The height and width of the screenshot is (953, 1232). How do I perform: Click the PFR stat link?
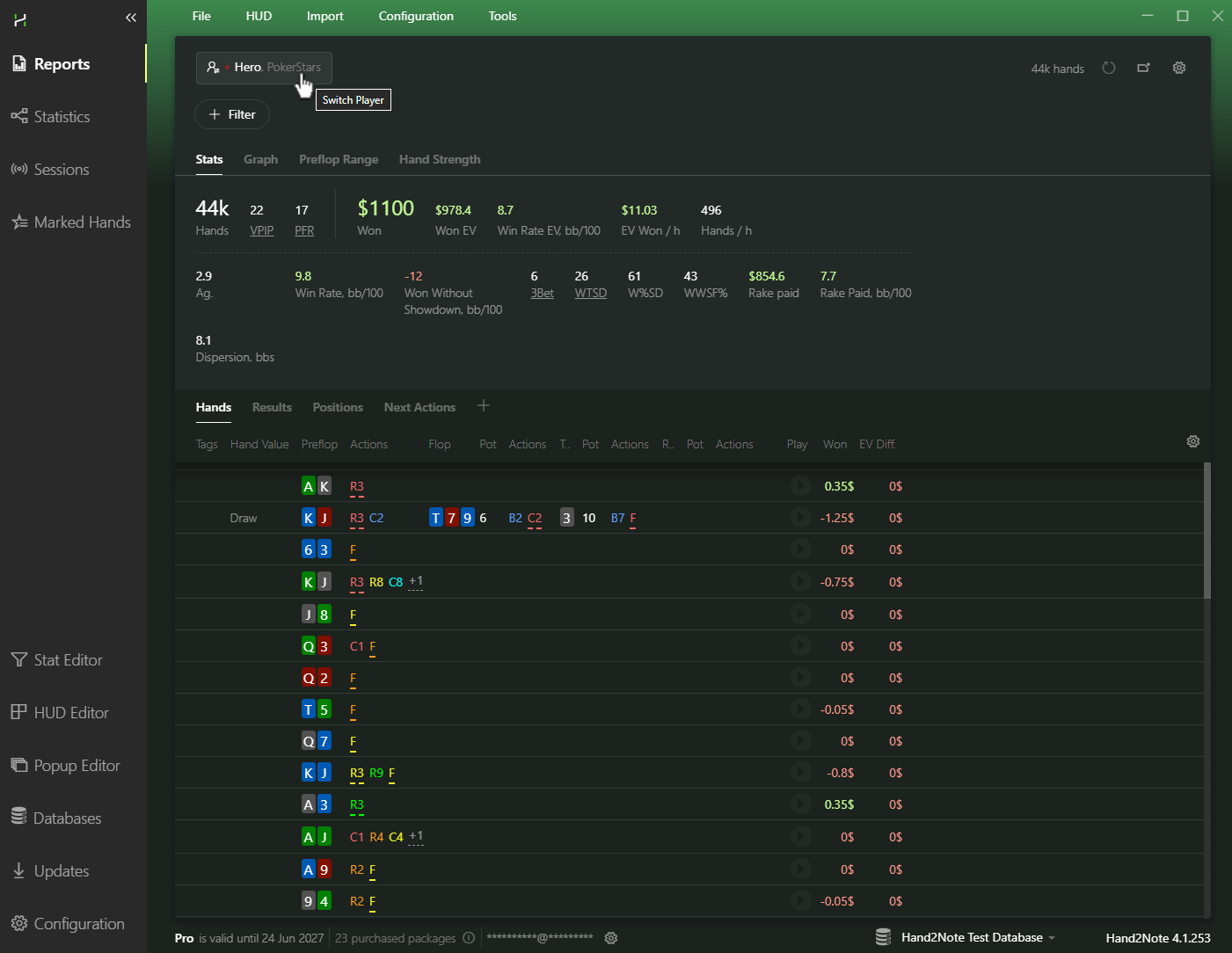[x=304, y=230]
